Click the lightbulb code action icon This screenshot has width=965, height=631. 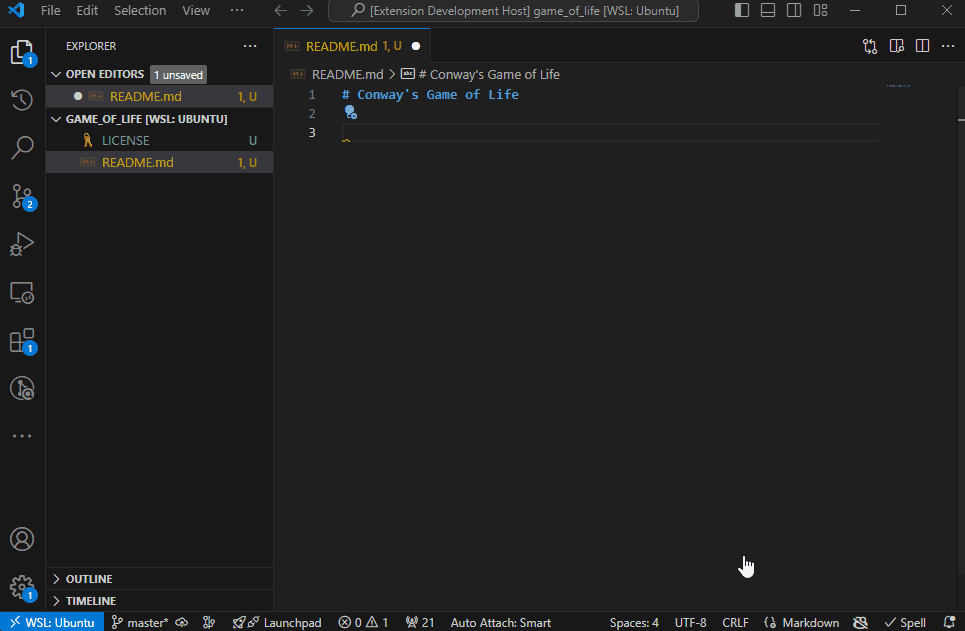coord(350,112)
